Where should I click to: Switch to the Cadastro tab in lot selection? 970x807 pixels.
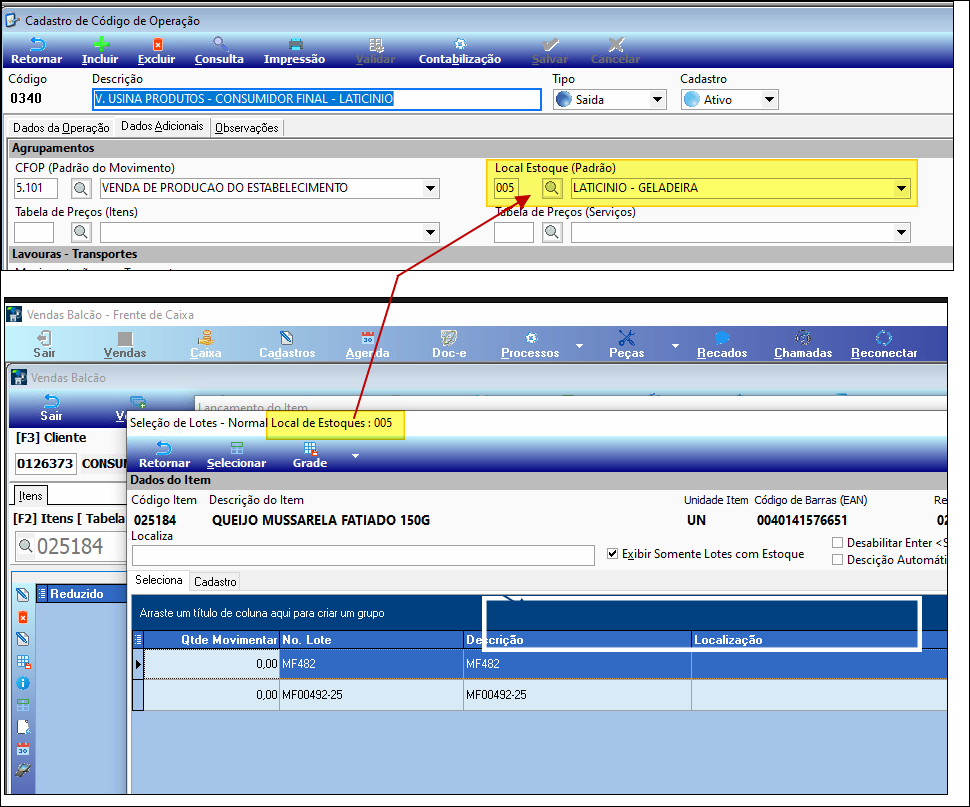pyautogui.click(x=215, y=581)
